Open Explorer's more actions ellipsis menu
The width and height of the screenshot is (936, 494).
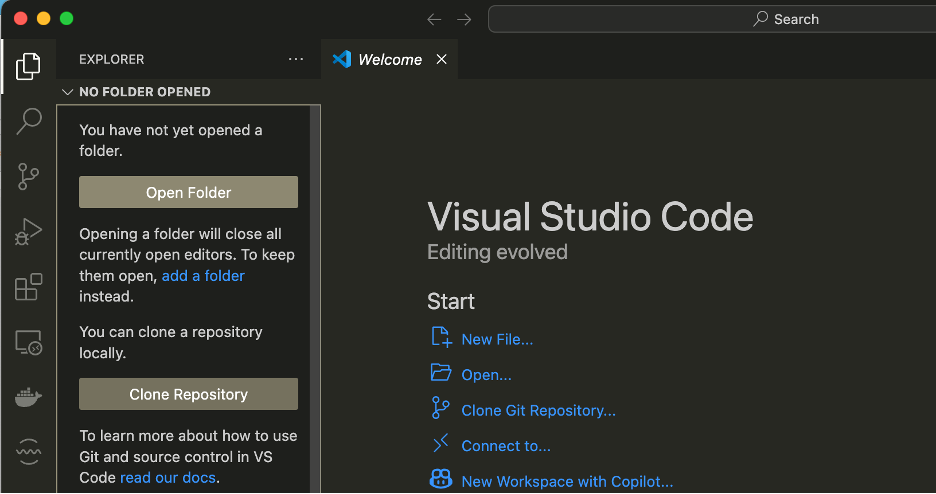(296, 59)
